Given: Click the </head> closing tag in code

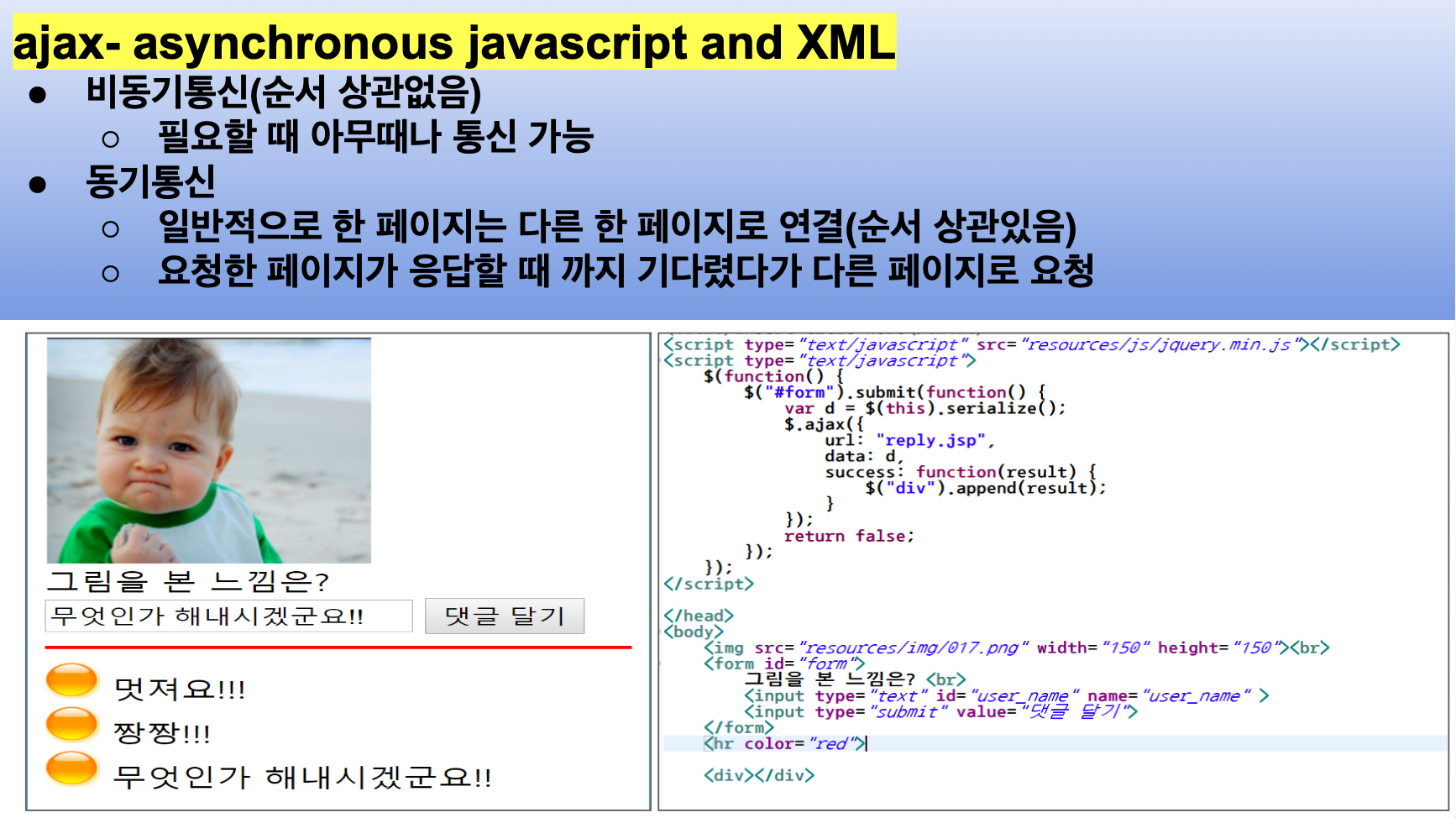Looking at the screenshot, I should [x=699, y=616].
